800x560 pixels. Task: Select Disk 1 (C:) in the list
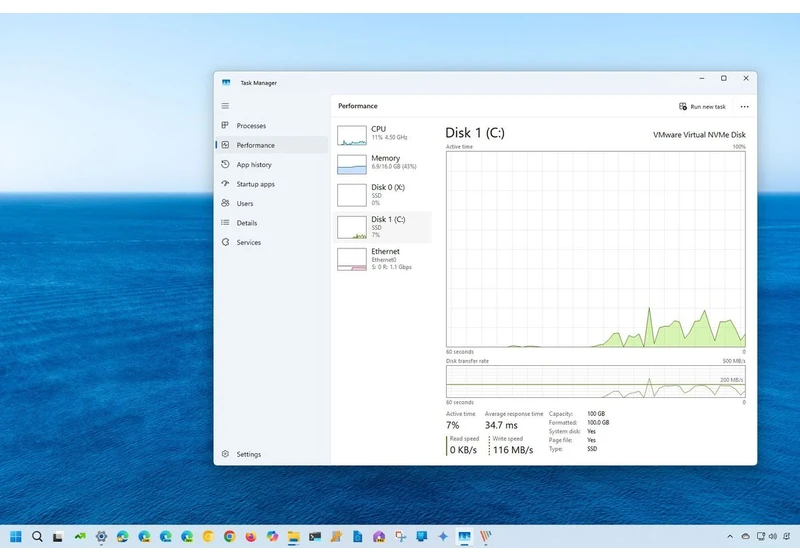(383, 227)
